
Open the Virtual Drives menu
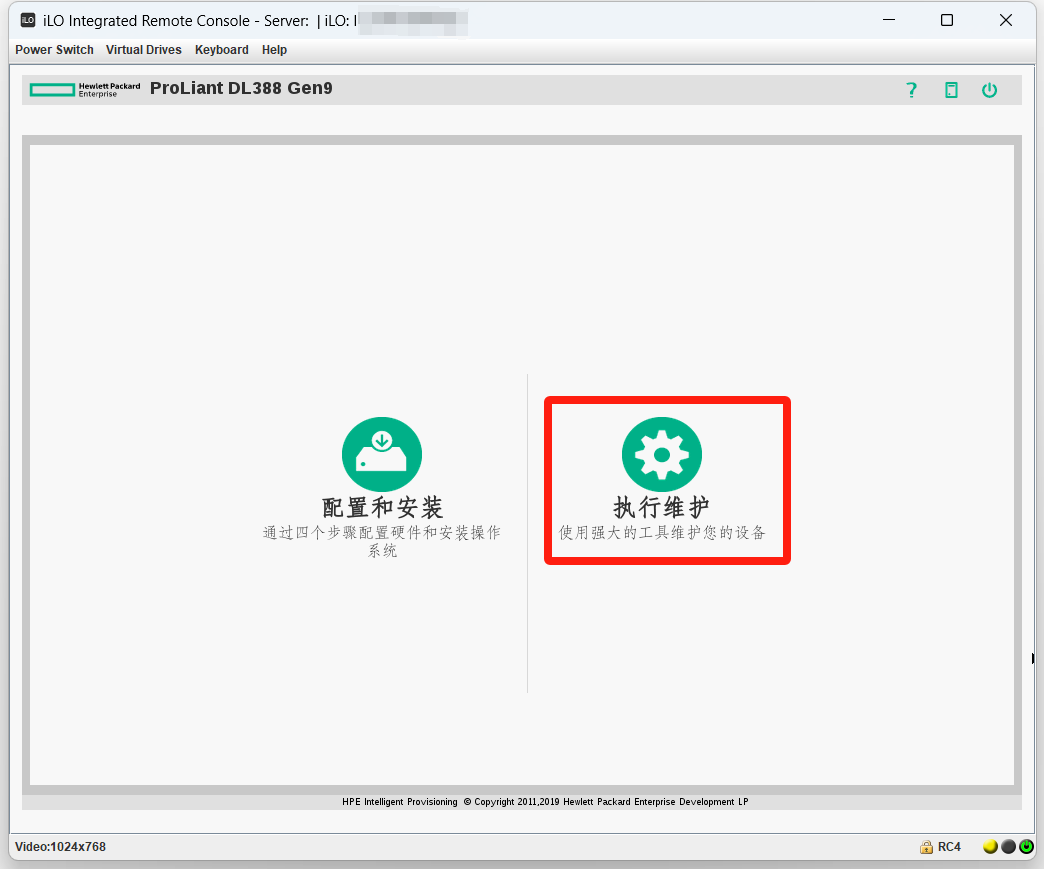click(144, 50)
